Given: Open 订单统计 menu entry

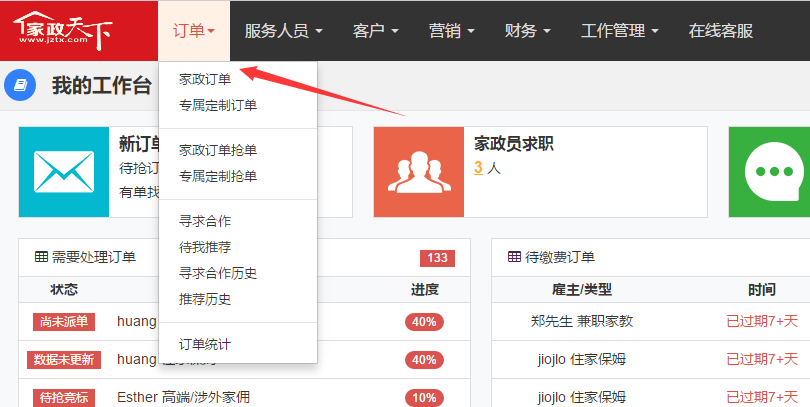Looking at the screenshot, I should click(x=205, y=344).
